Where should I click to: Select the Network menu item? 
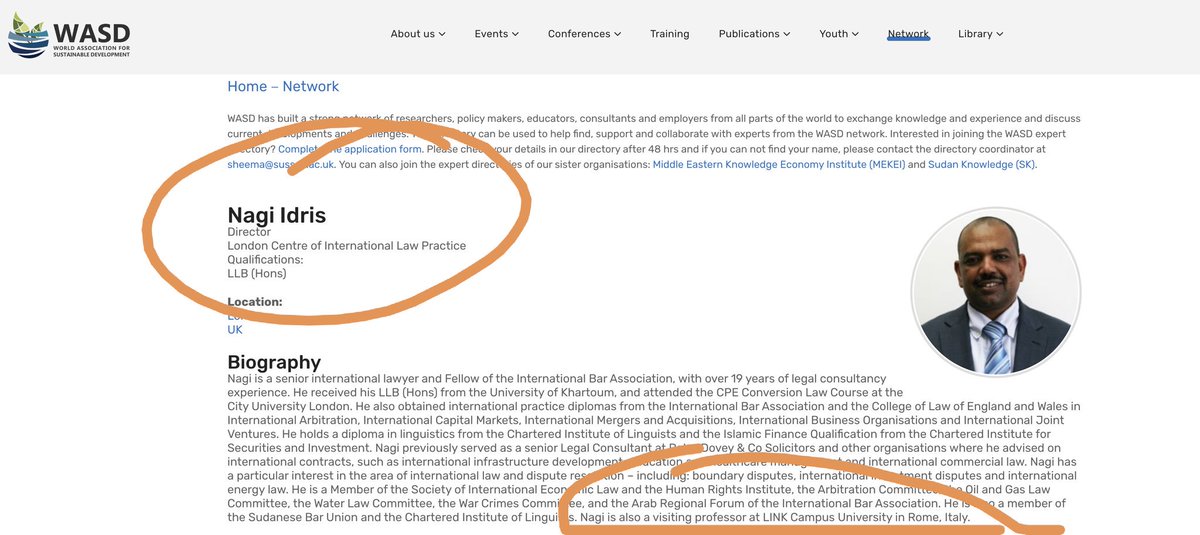[908, 34]
